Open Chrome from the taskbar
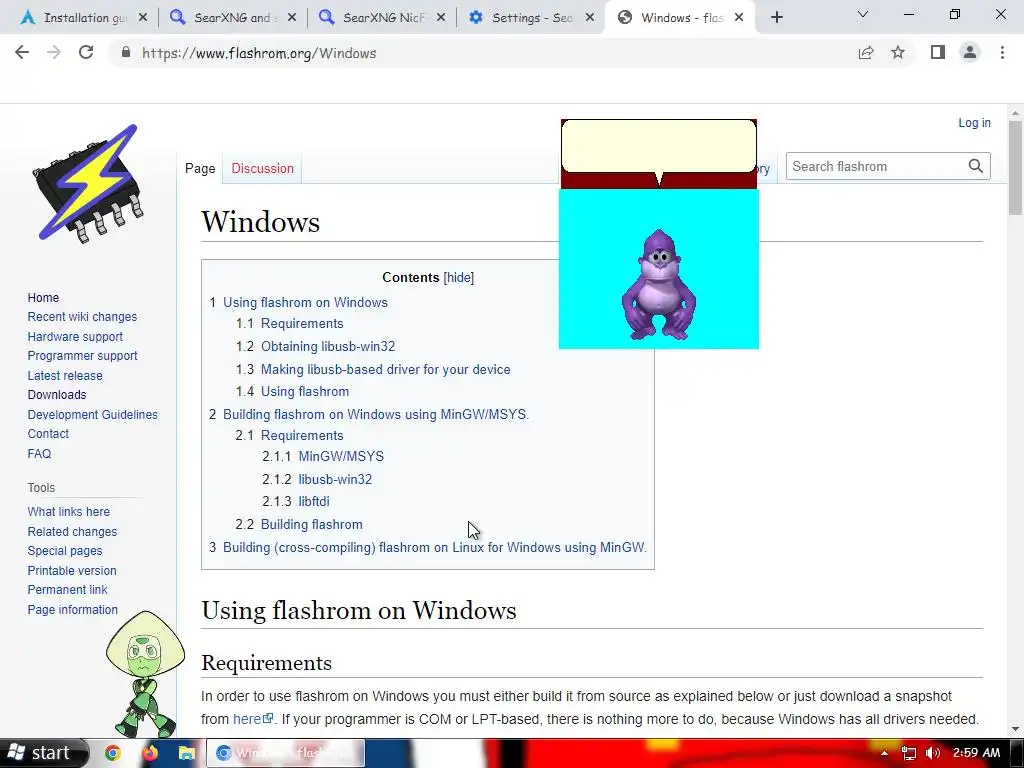Viewport: 1024px width, 768px height. pyautogui.click(x=112, y=753)
